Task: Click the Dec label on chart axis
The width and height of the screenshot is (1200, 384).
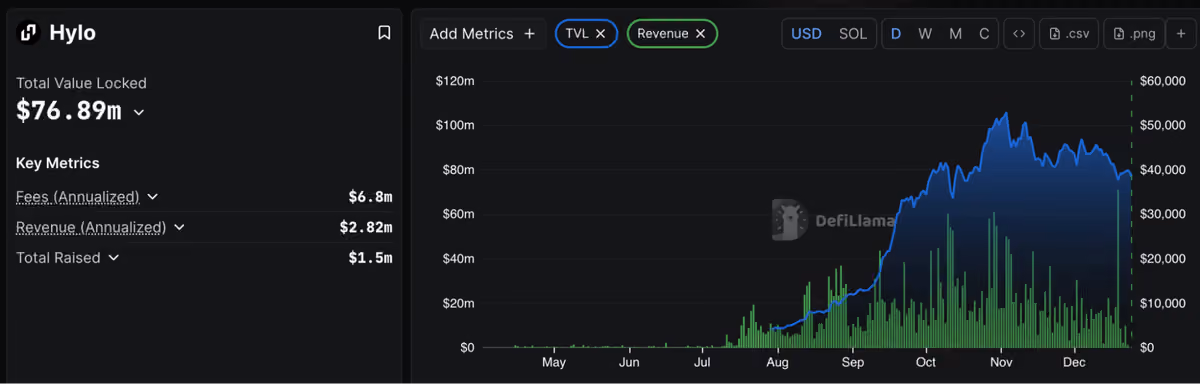Action: point(1074,362)
